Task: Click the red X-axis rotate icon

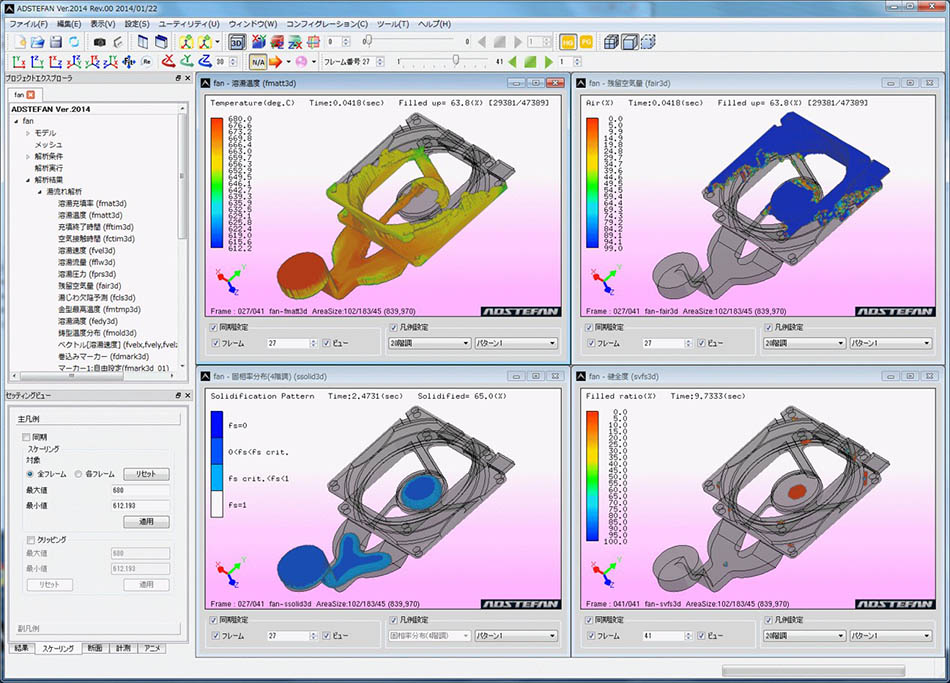Action: tap(168, 61)
